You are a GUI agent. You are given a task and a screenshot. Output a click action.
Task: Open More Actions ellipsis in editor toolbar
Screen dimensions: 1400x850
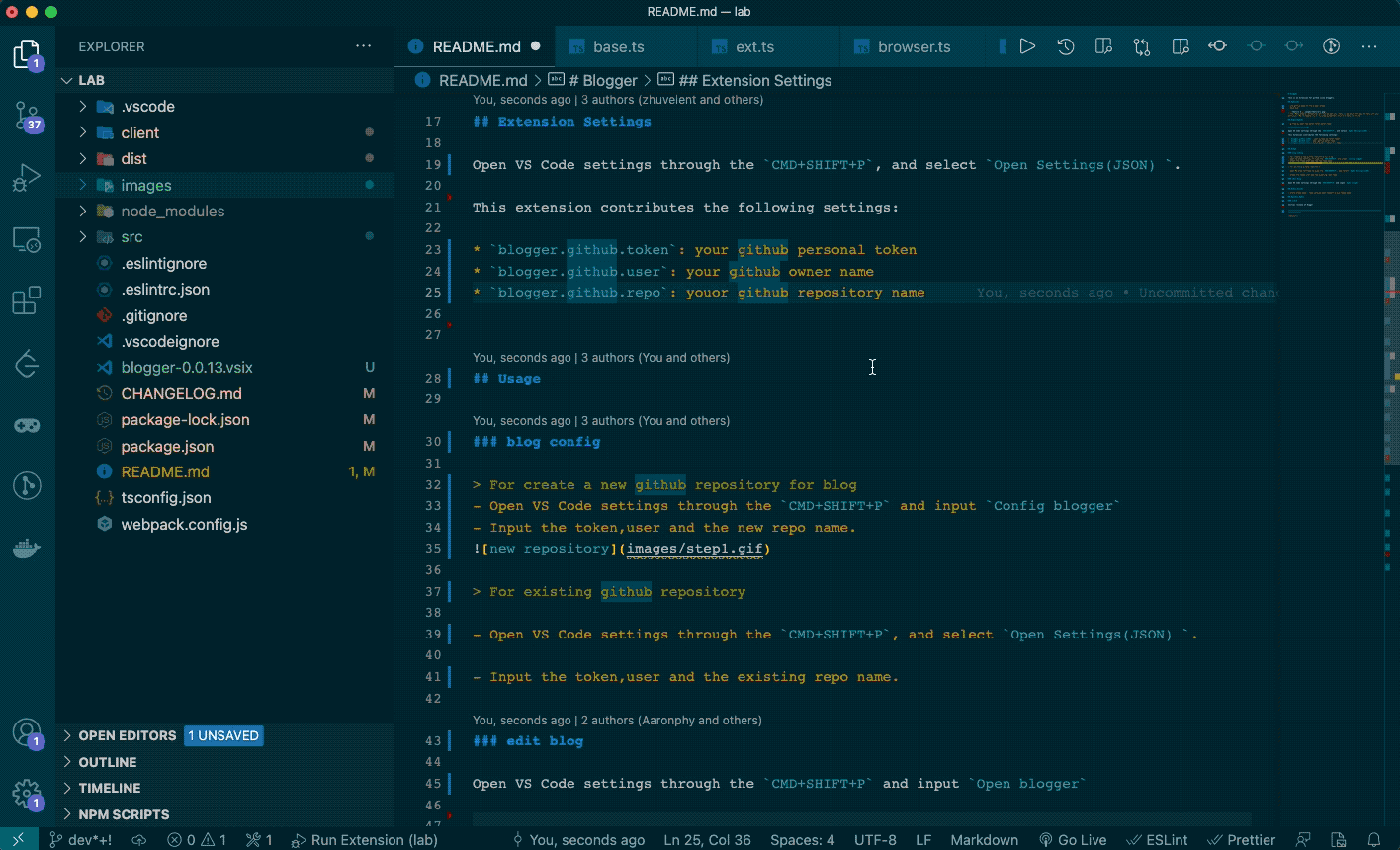coord(1369,46)
